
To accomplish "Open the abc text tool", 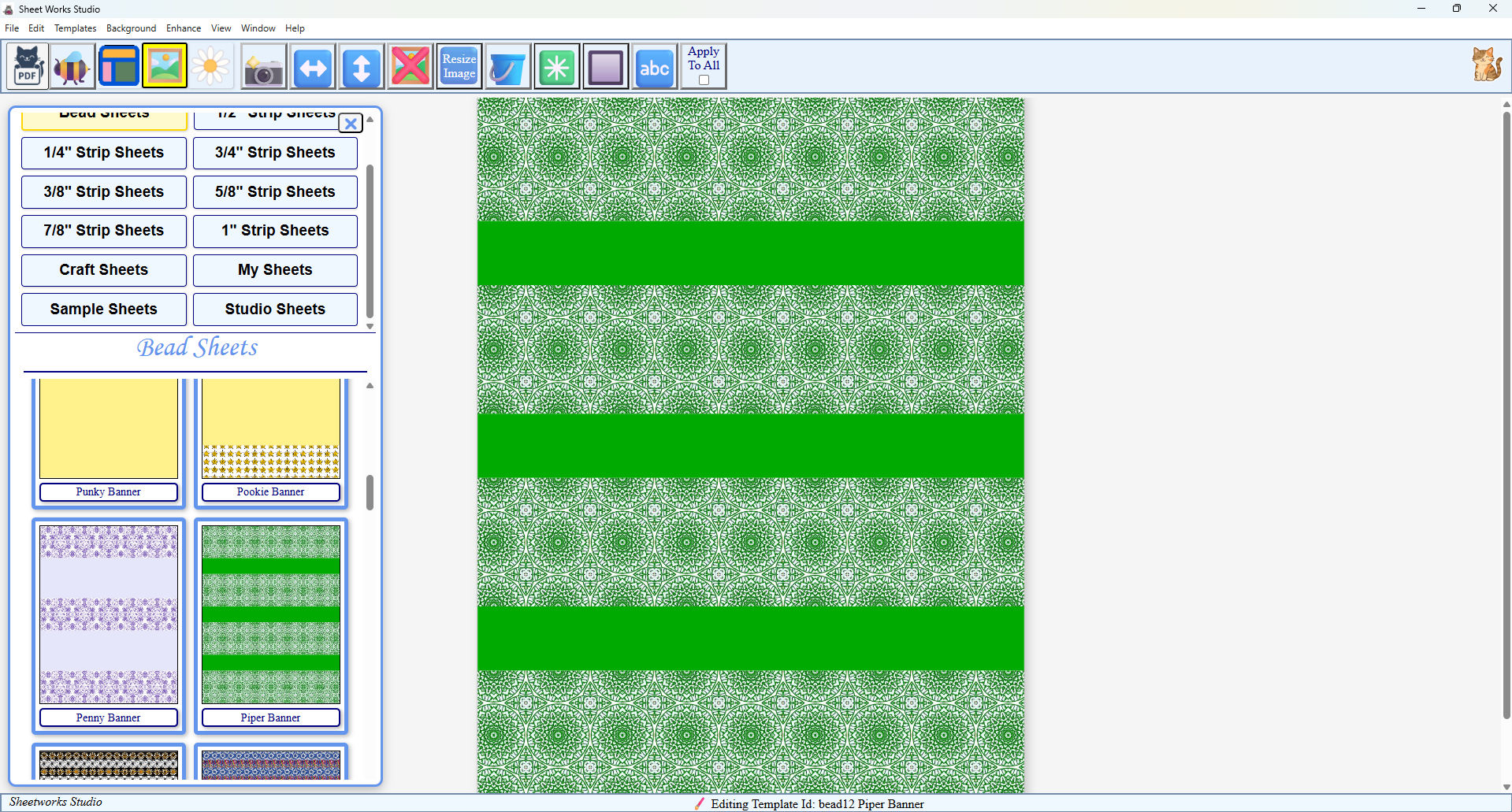I will pyautogui.click(x=655, y=65).
